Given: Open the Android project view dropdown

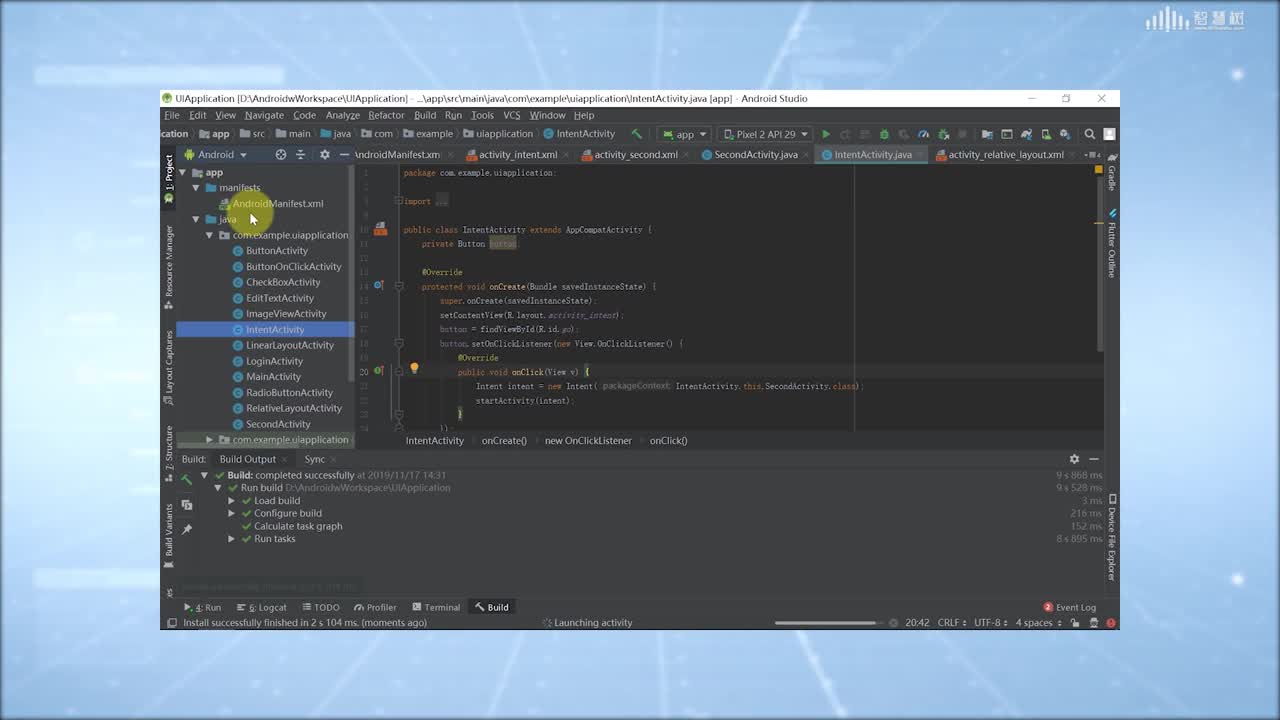Looking at the screenshot, I should [215, 155].
